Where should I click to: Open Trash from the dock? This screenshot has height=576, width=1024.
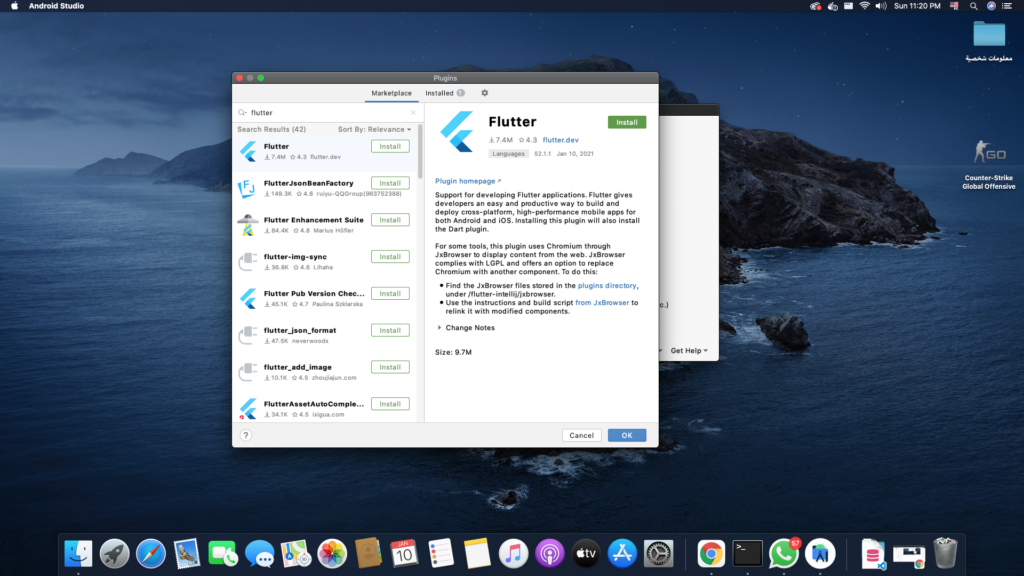(x=945, y=554)
